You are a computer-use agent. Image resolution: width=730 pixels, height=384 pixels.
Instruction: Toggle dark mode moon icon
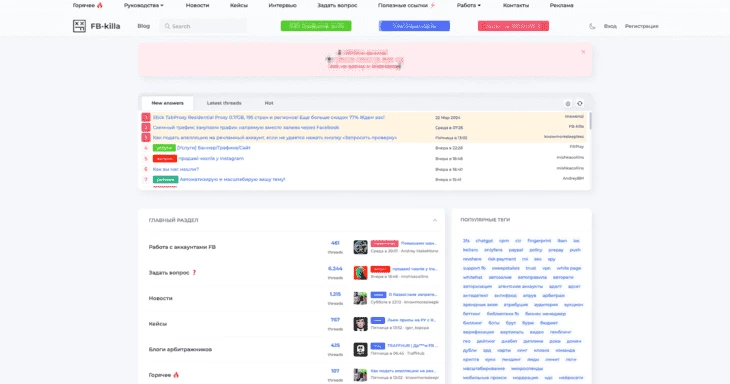pyautogui.click(x=592, y=27)
